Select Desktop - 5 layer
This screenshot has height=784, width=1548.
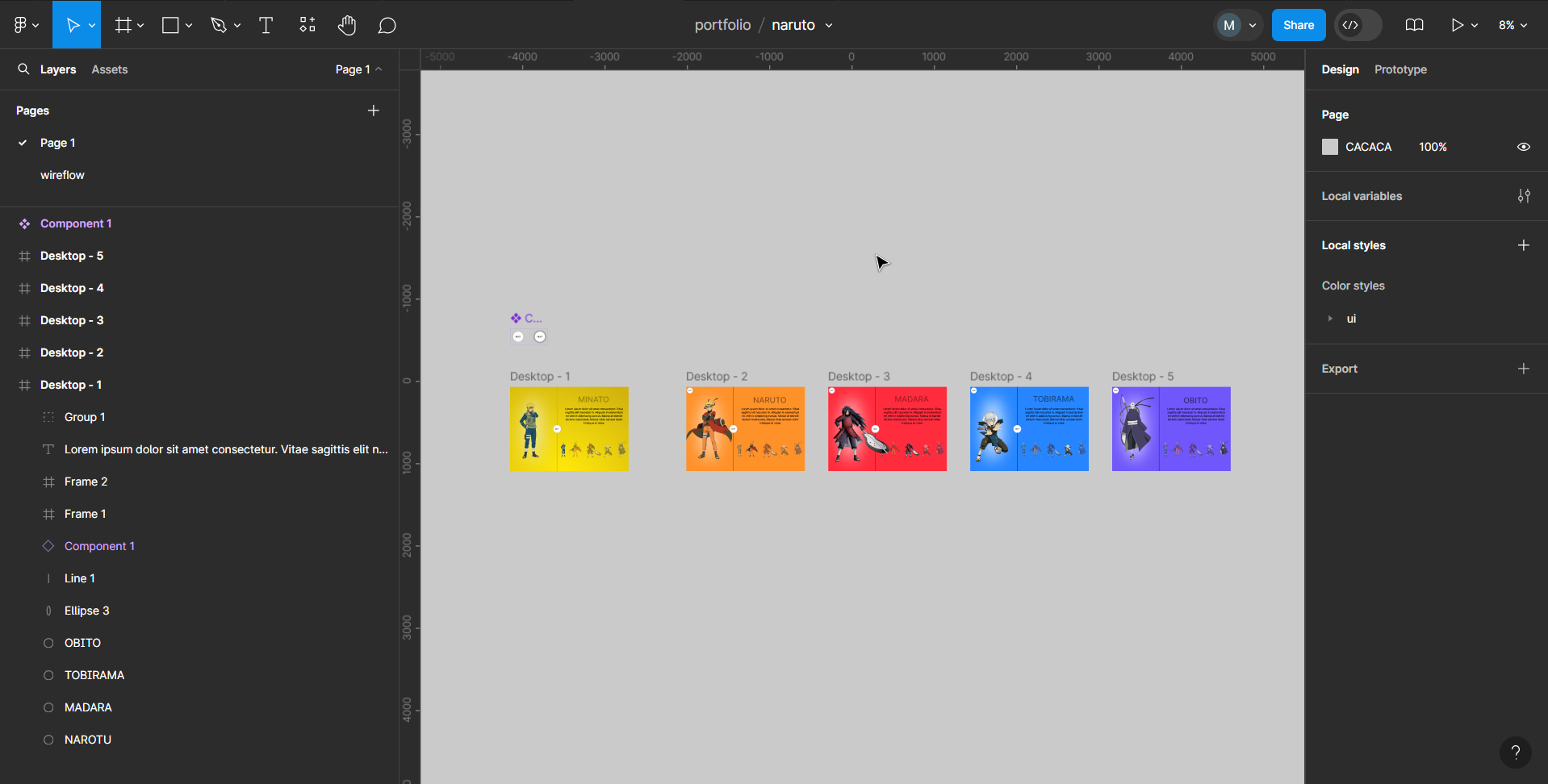(x=199, y=256)
